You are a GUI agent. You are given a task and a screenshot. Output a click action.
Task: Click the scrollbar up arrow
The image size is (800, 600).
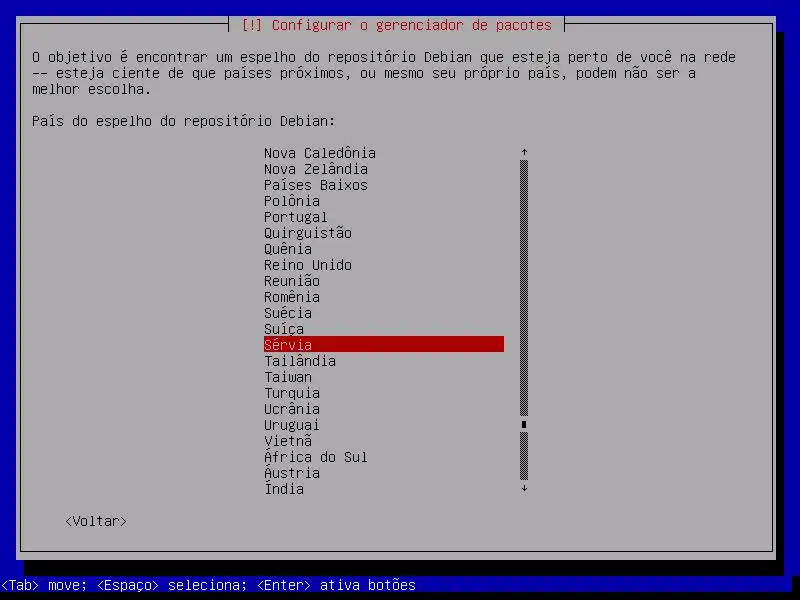click(x=524, y=153)
